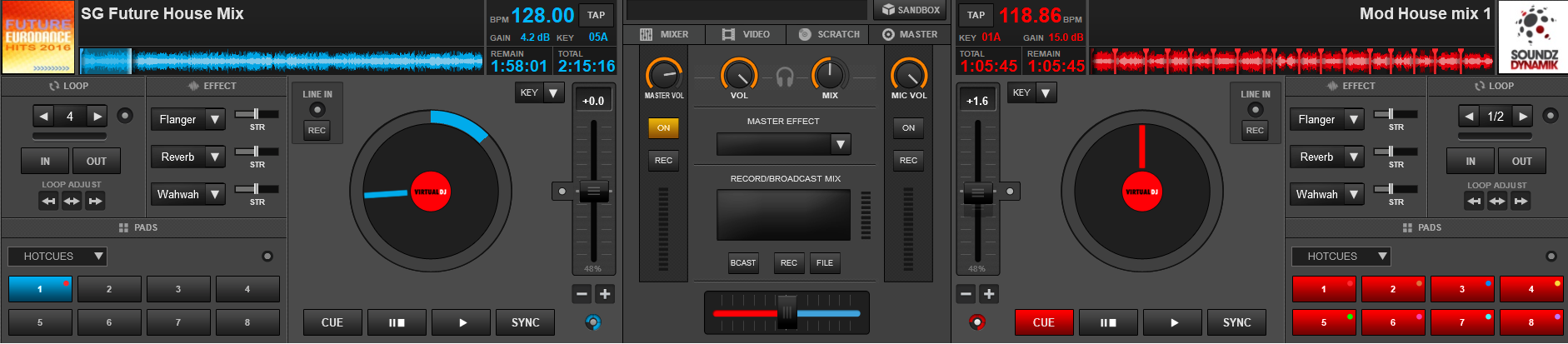Click the headphone Vol knob
Screen dimensions: 1568x344
pos(739,74)
